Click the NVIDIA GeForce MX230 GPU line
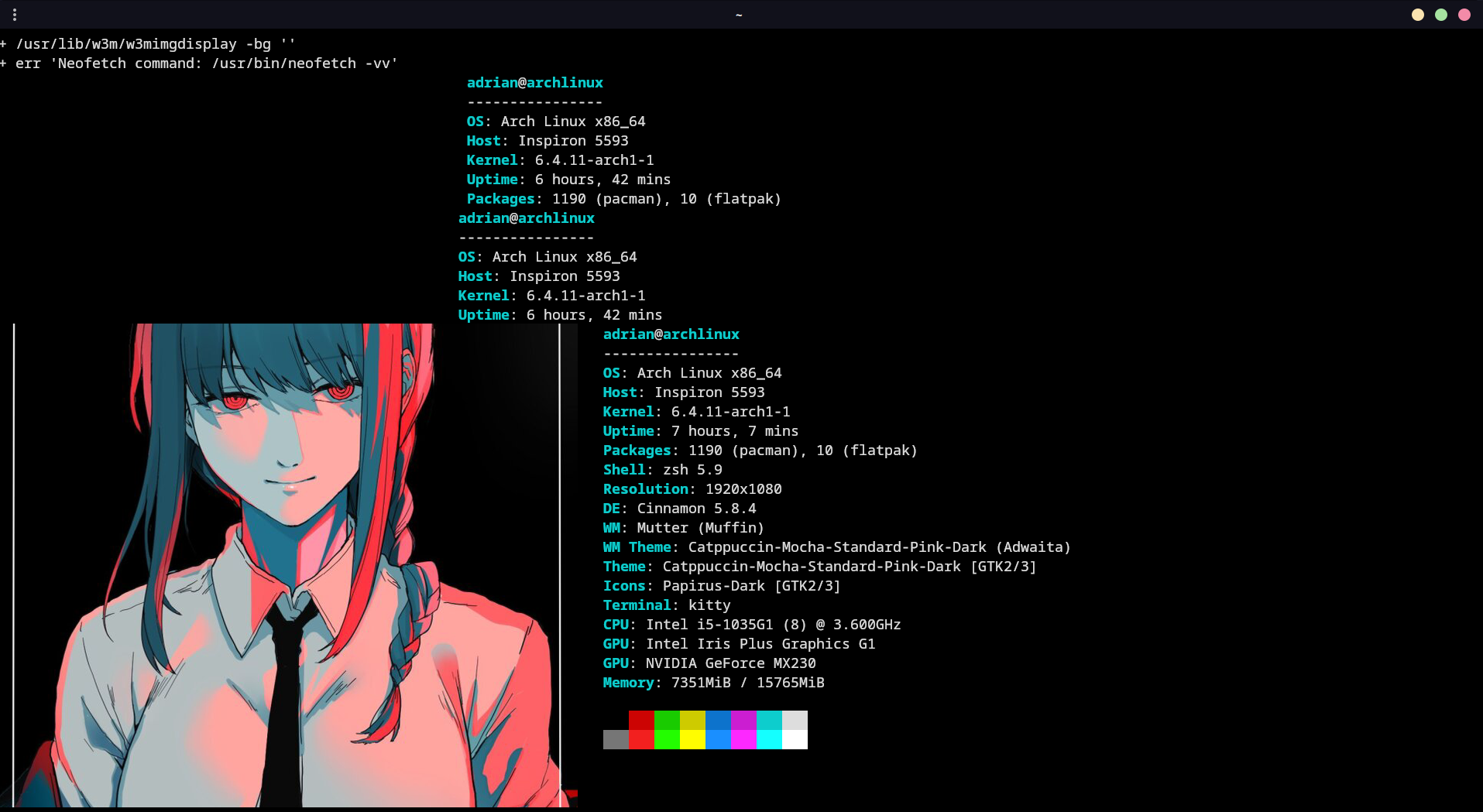Screen dimensions: 1483x812 point(709,663)
